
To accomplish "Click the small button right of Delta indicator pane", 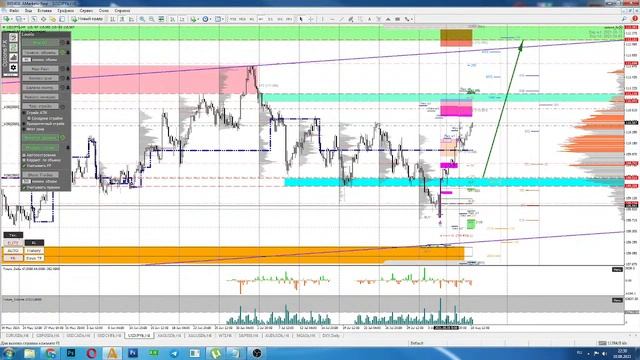I will [x=617, y=269].
